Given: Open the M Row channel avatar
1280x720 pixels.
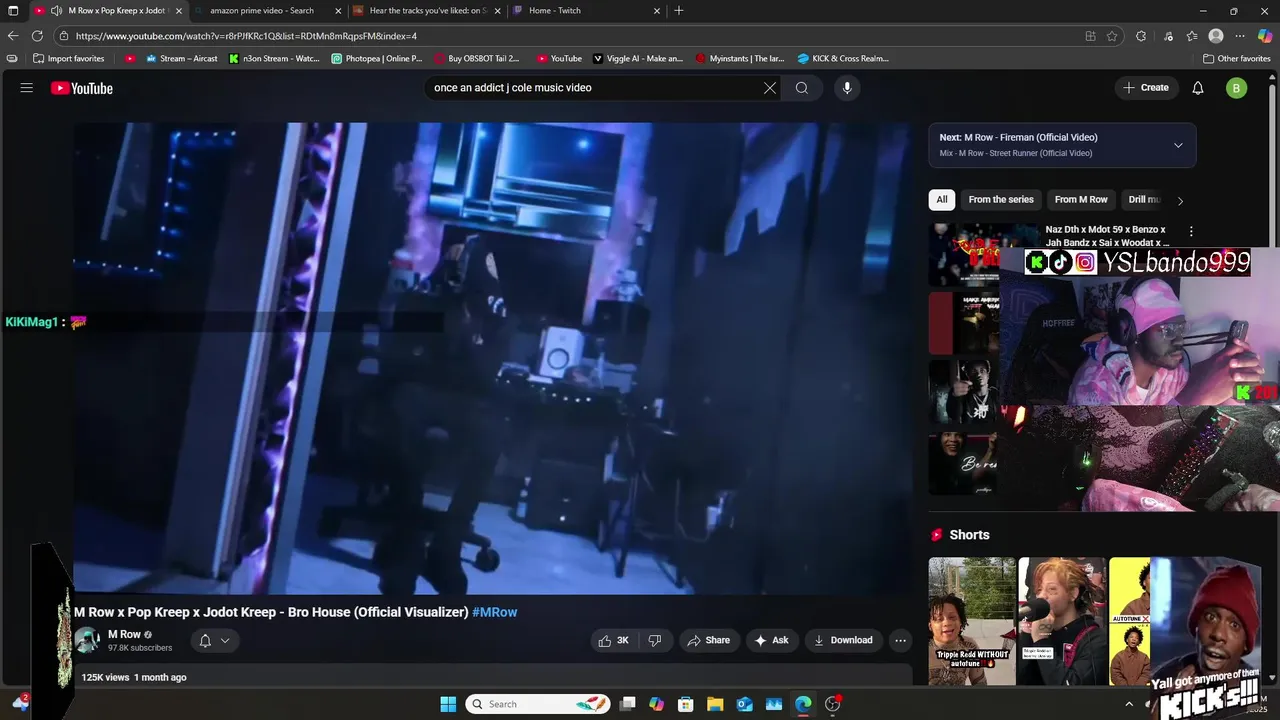Looking at the screenshot, I should (x=87, y=640).
